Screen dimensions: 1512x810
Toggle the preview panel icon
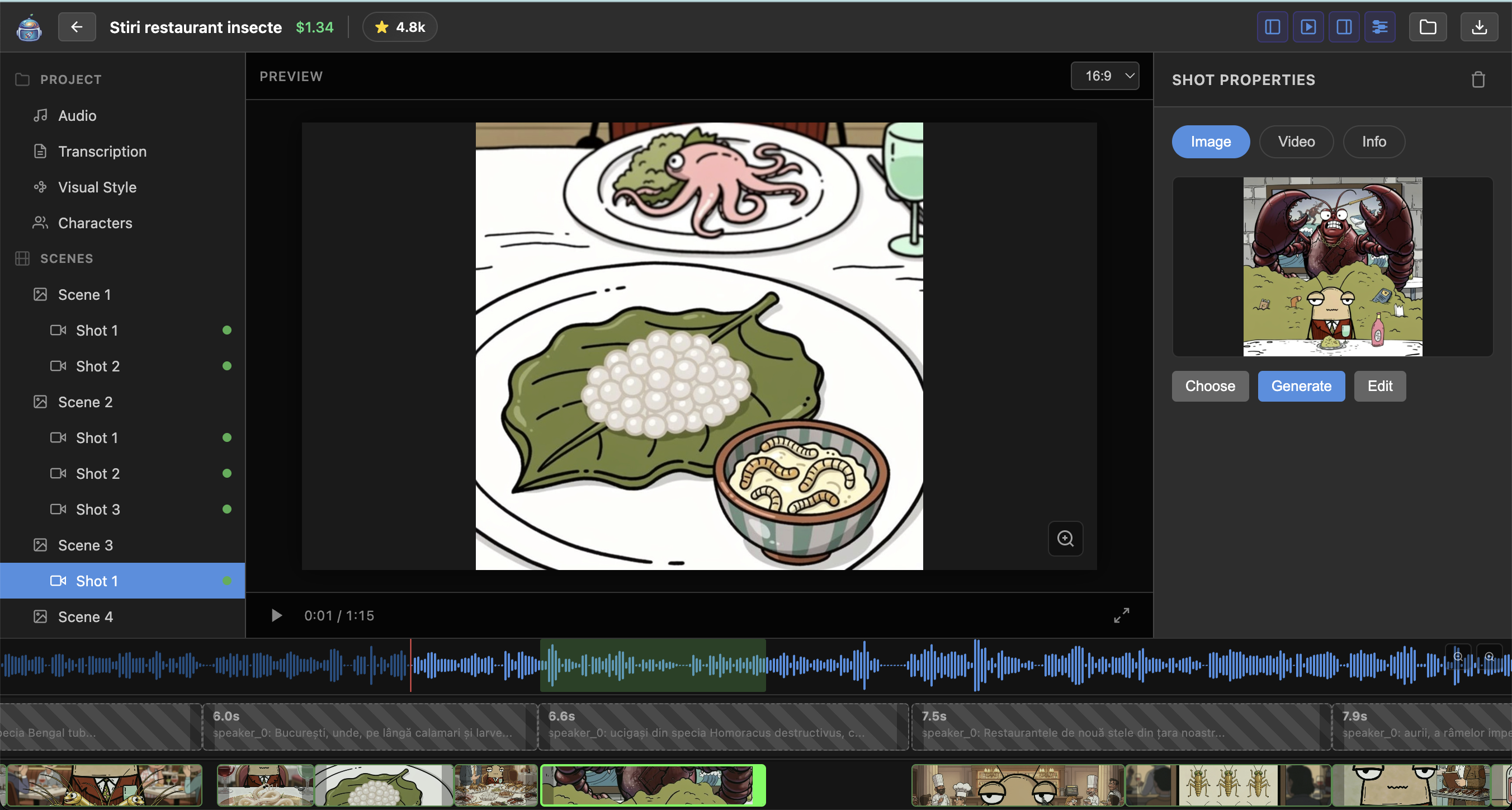pos(1308,27)
